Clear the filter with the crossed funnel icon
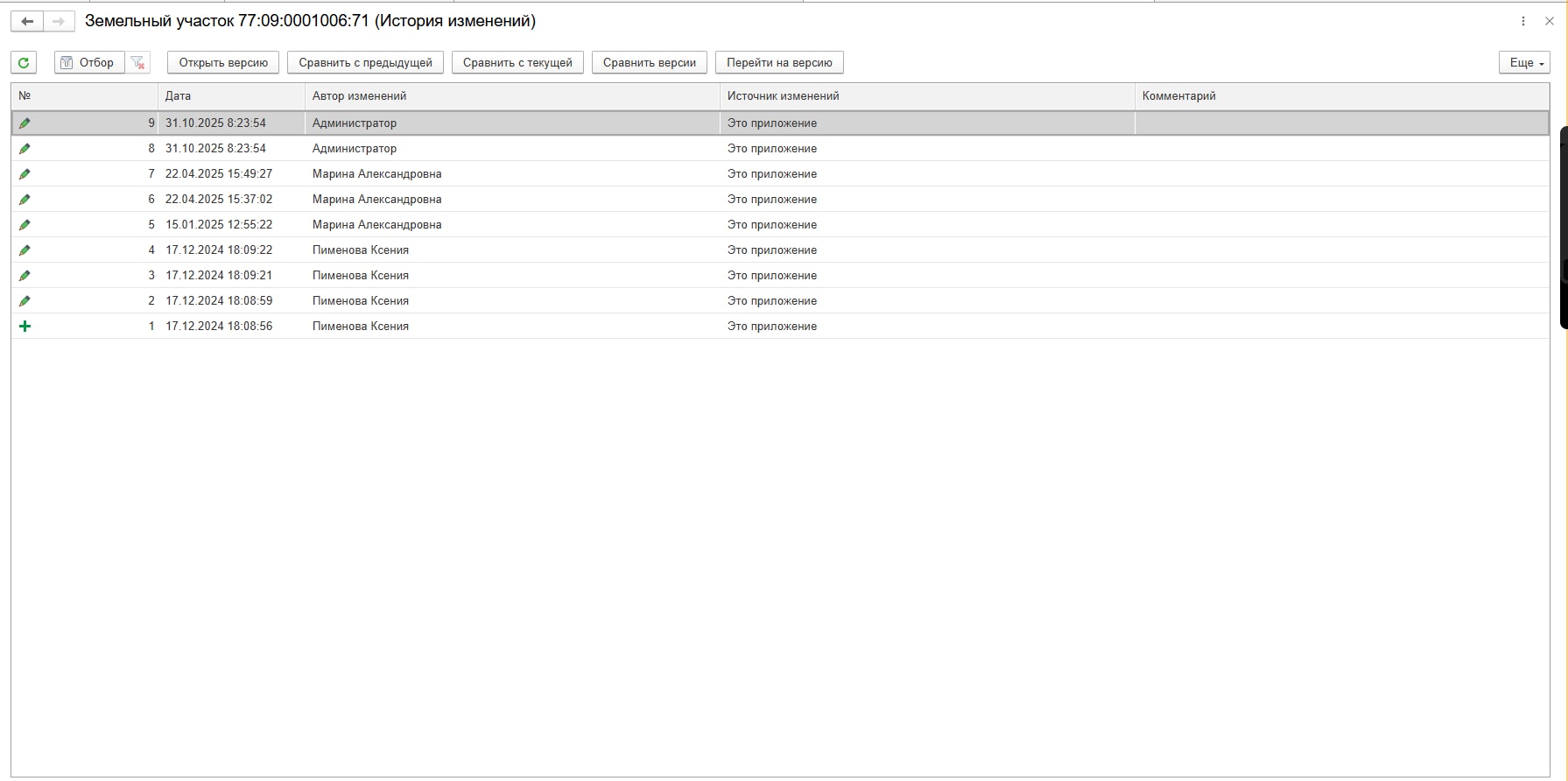The height and width of the screenshot is (781, 1568). [x=137, y=62]
